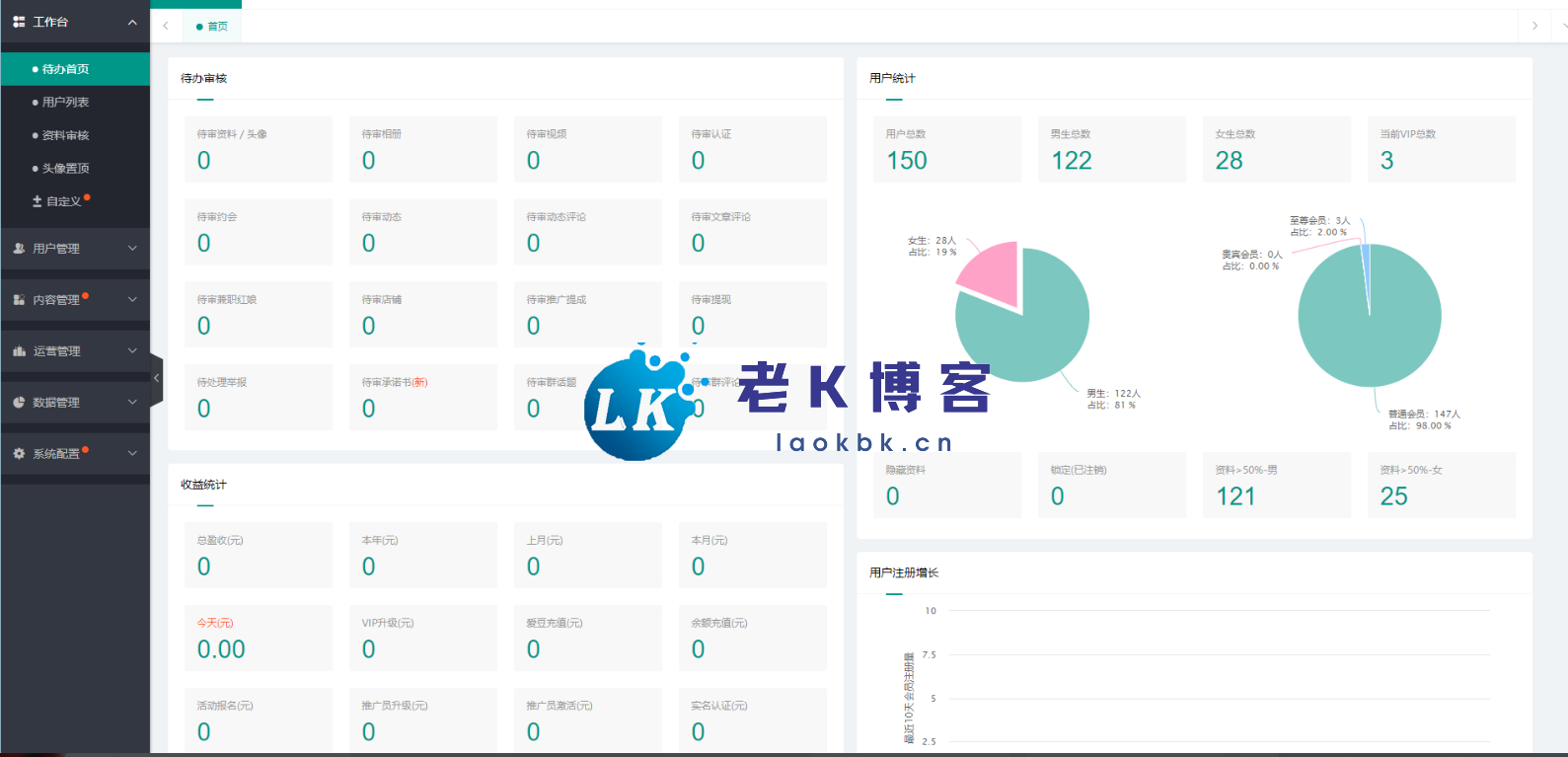Collapse the 工作台 menu chevron
This screenshot has height=757, width=1568.
click(x=132, y=22)
